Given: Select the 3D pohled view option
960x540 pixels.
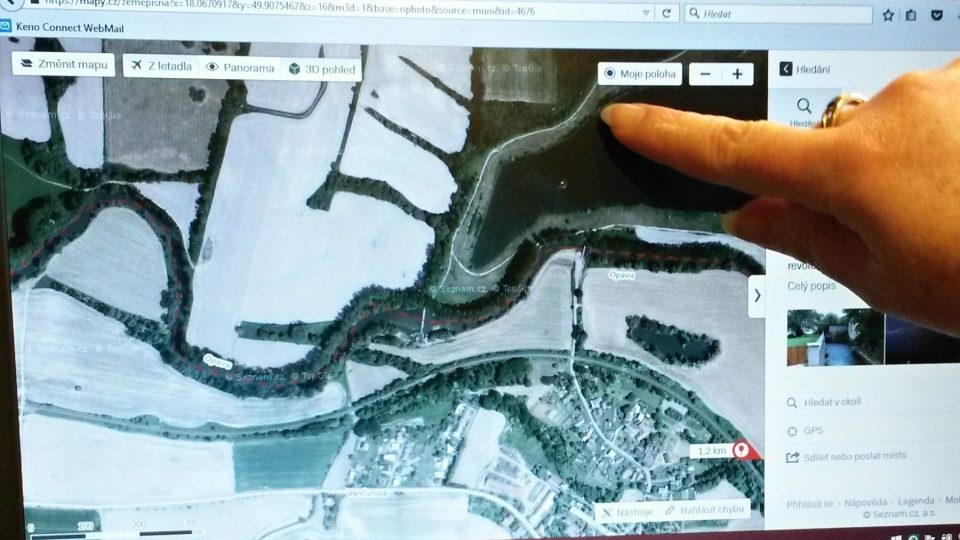Looking at the screenshot, I should click(322, 69).
